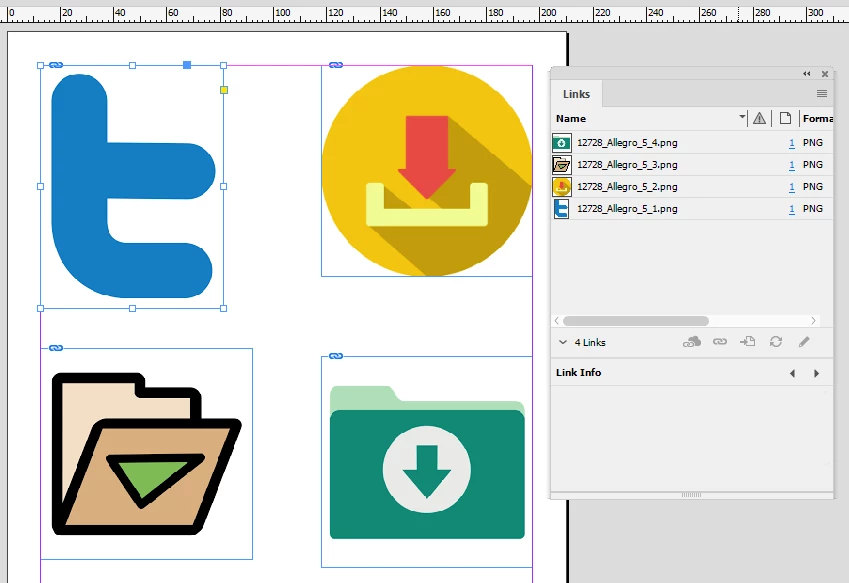Viewport: 849px width, 583px height.
Task: Click the Status warning column header icon
Action: click(x=759, y=118)
